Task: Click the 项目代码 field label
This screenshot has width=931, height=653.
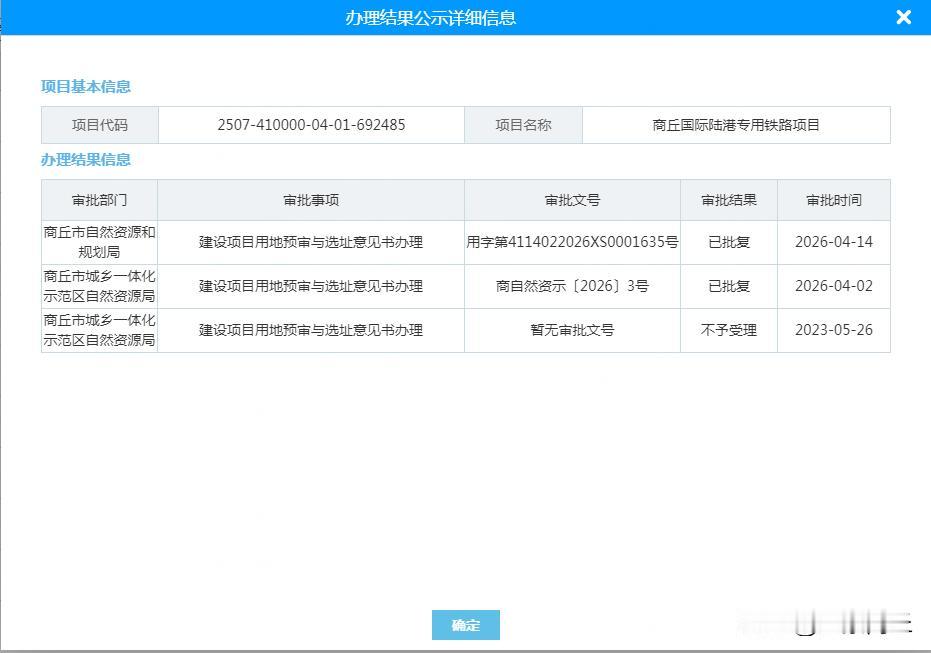Action: [x=98, y=124]
